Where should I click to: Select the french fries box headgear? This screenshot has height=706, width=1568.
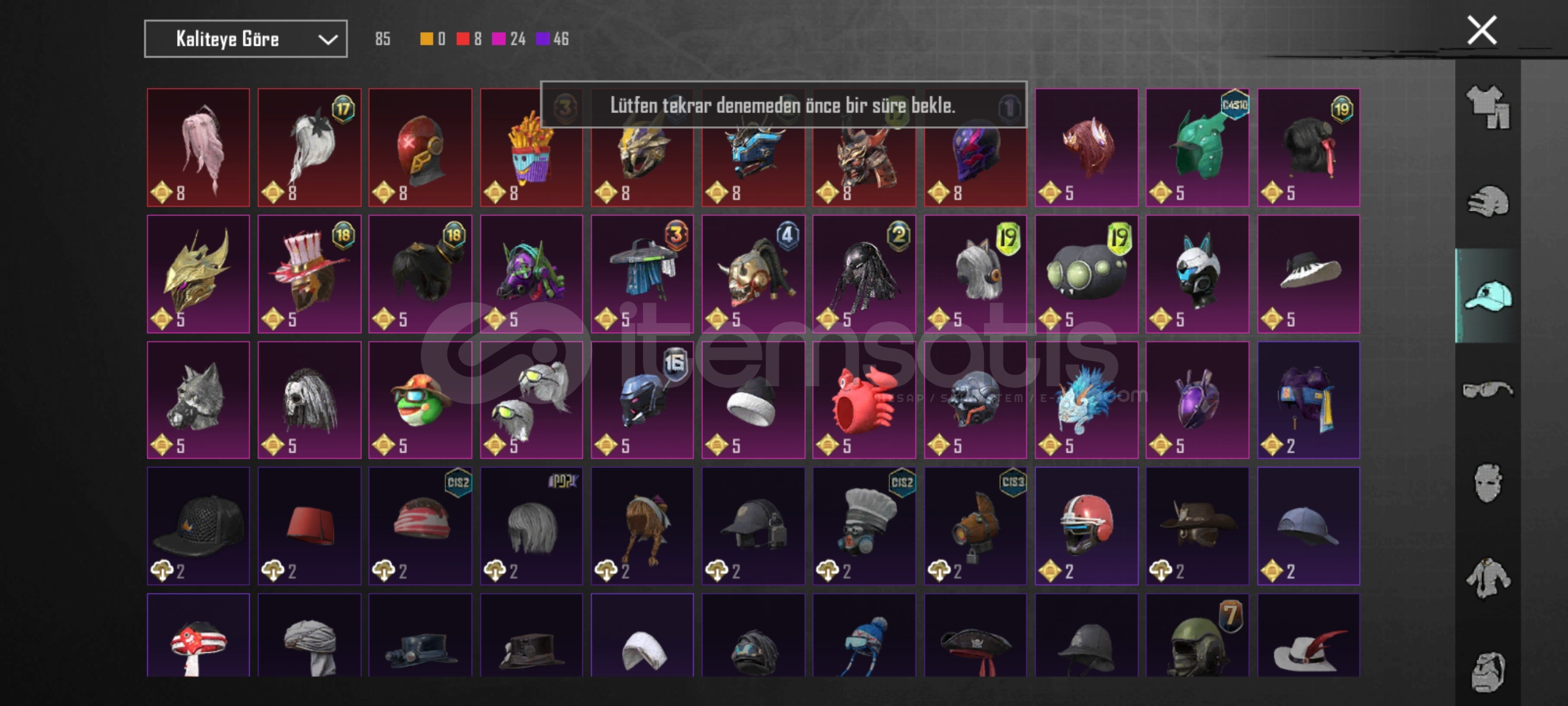531,148
